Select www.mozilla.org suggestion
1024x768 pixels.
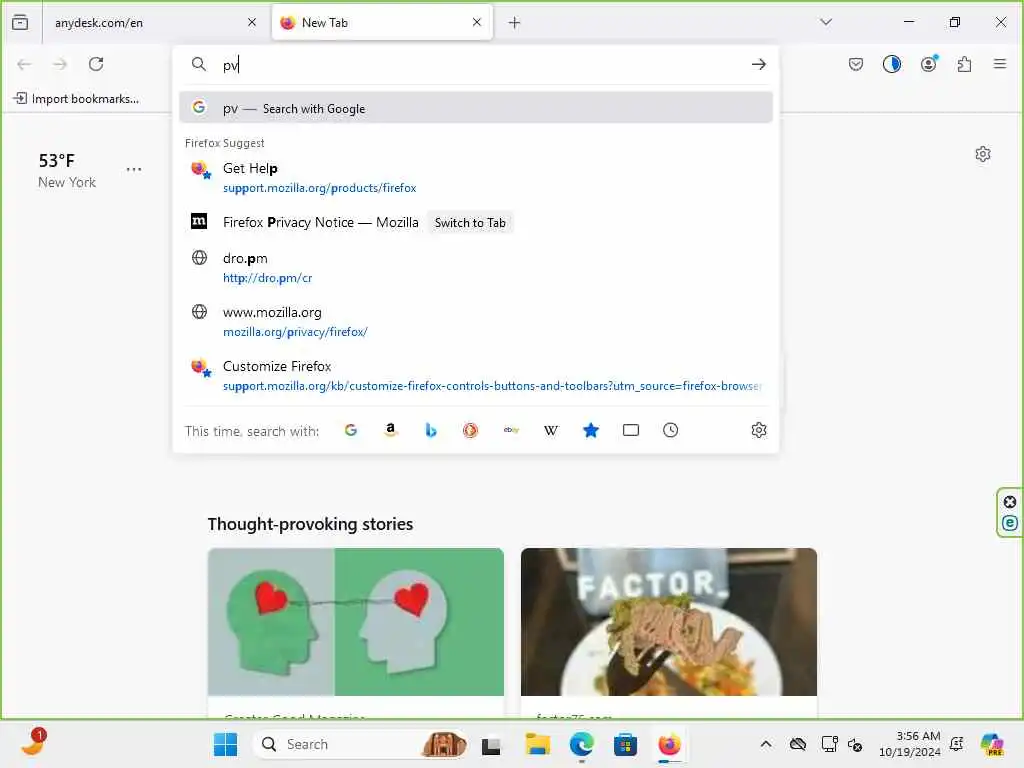tap(475, 322)
